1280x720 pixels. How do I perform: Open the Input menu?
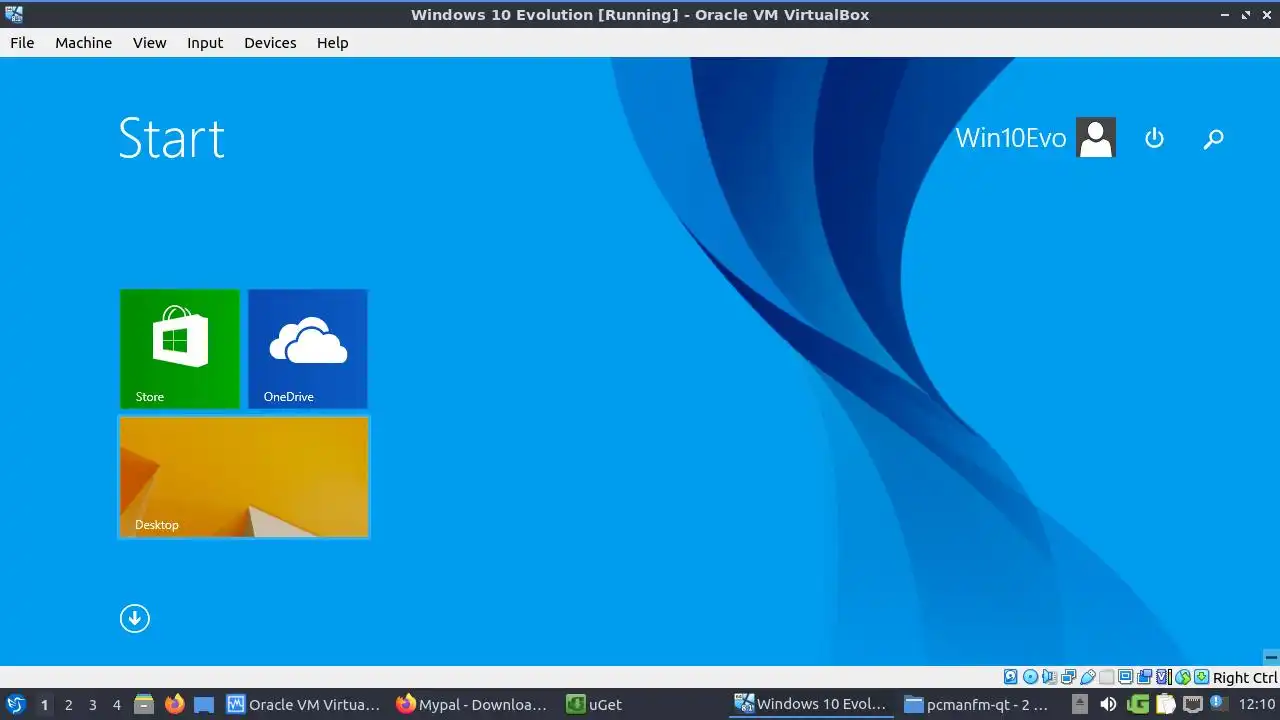(x=205, y=43)
